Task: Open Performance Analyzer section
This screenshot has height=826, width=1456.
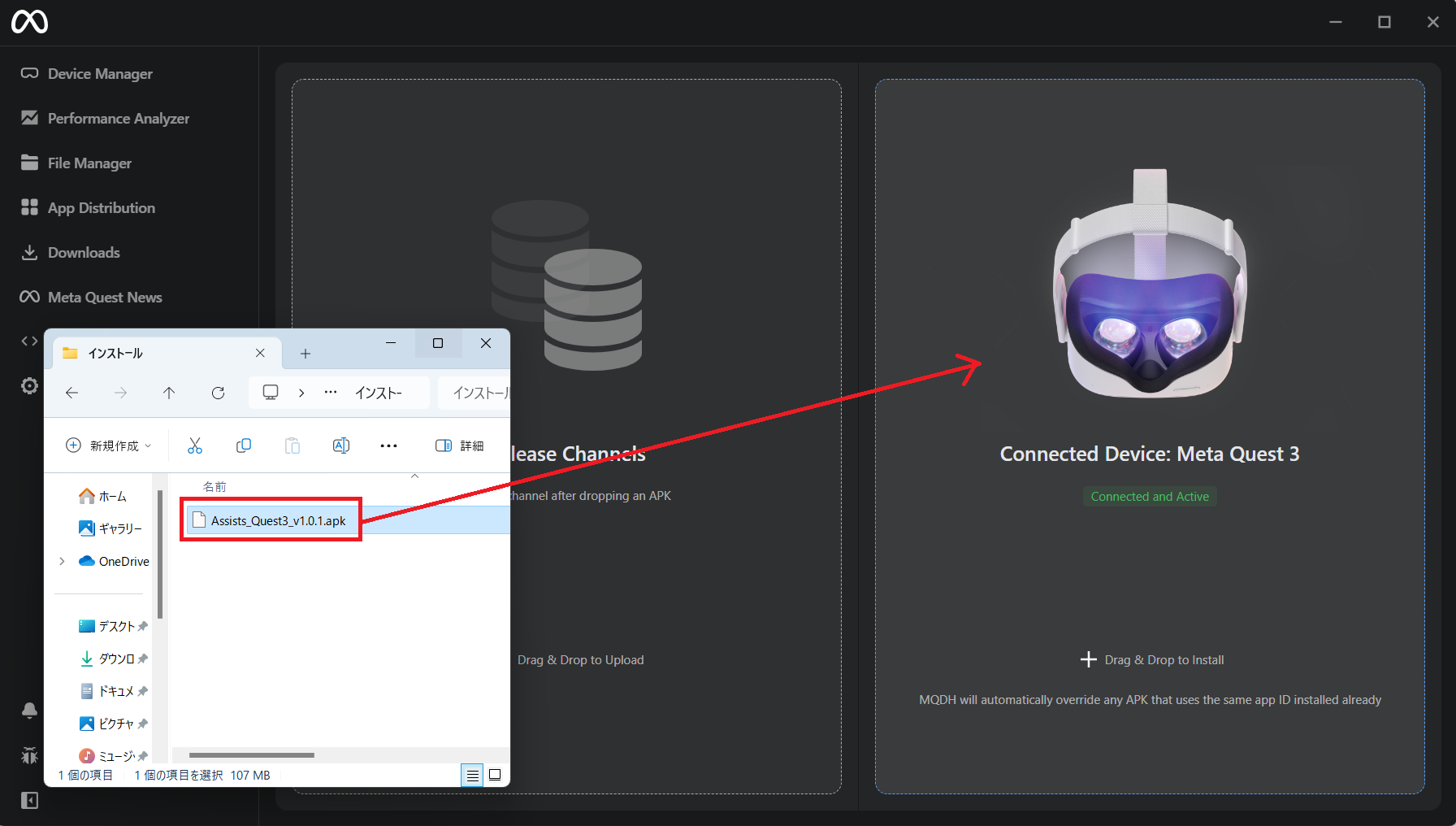Action: point(118,119)
